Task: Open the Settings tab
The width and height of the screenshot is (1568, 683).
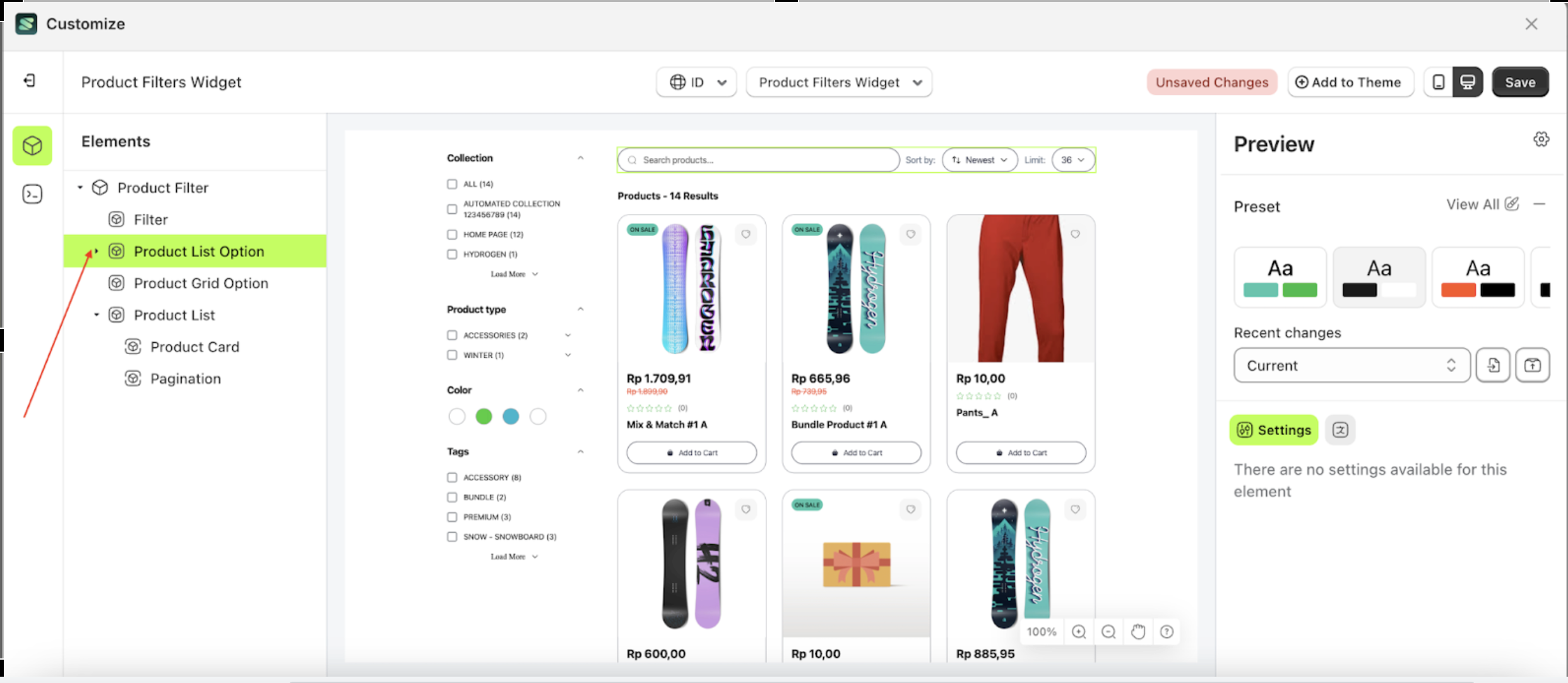Action: (1274, 430)
